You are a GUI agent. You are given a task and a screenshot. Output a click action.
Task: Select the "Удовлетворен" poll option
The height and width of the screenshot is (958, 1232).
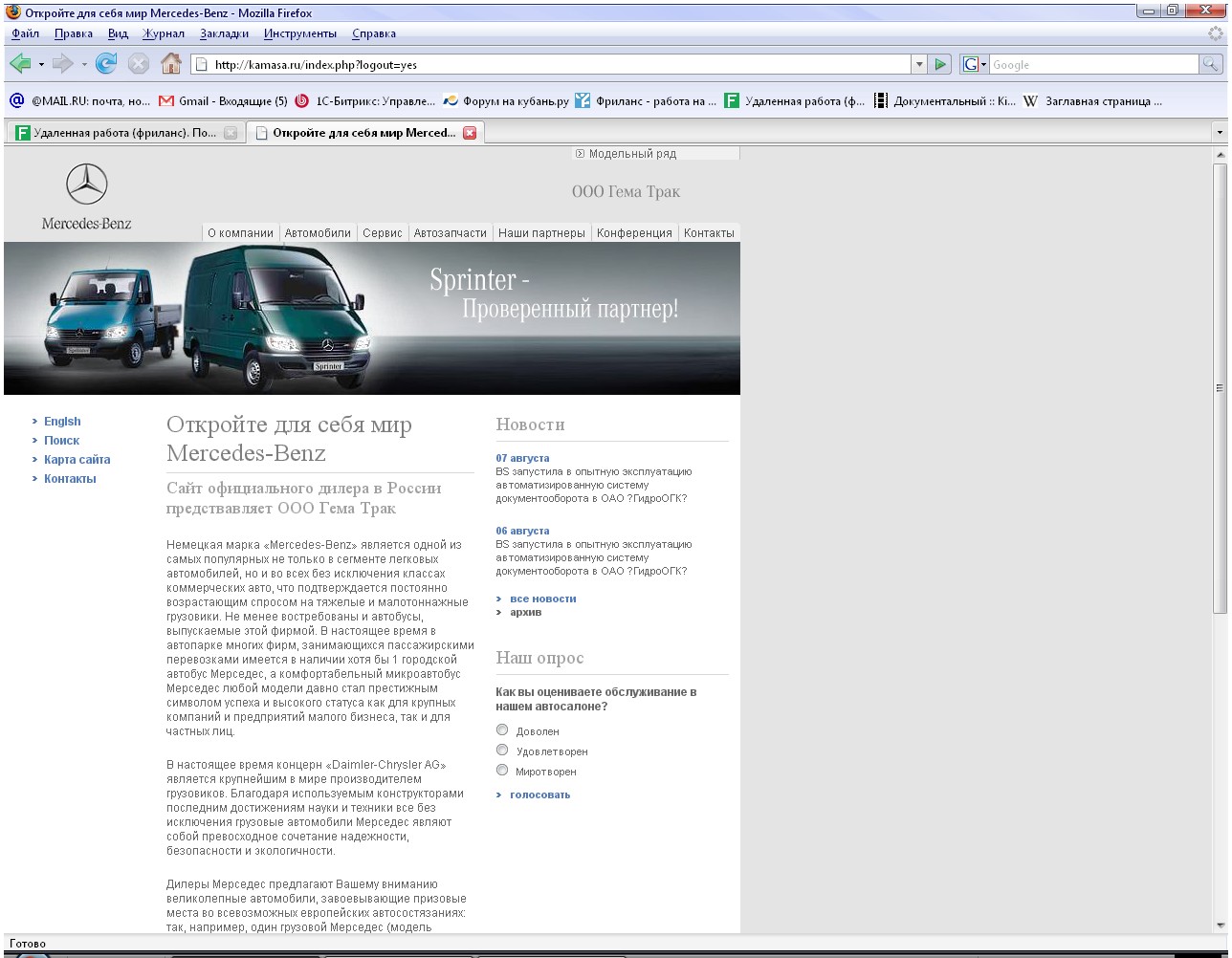(x=502, y=751)
